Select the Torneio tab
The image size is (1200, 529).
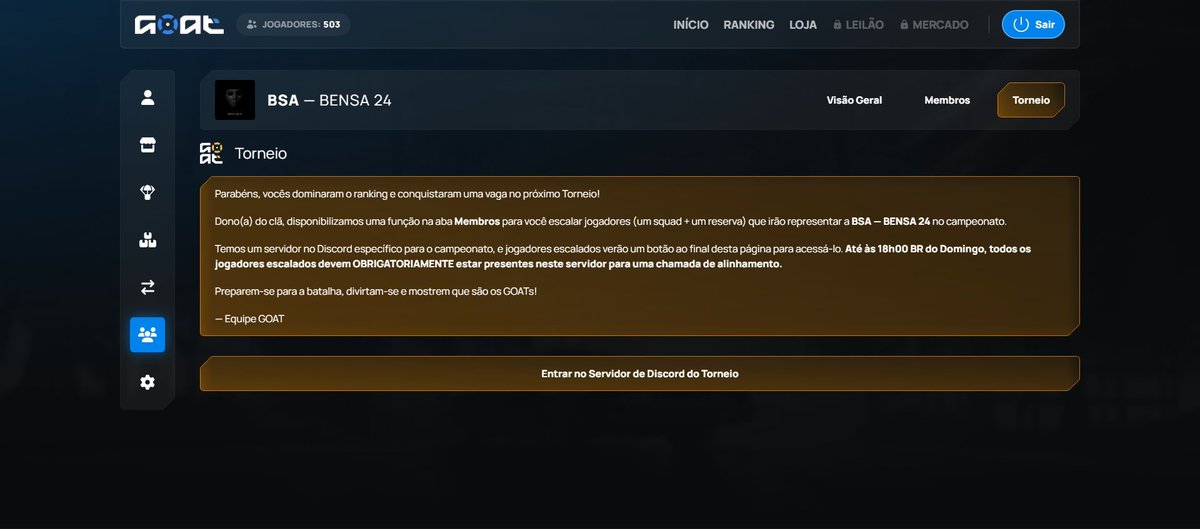(1031, 100)
